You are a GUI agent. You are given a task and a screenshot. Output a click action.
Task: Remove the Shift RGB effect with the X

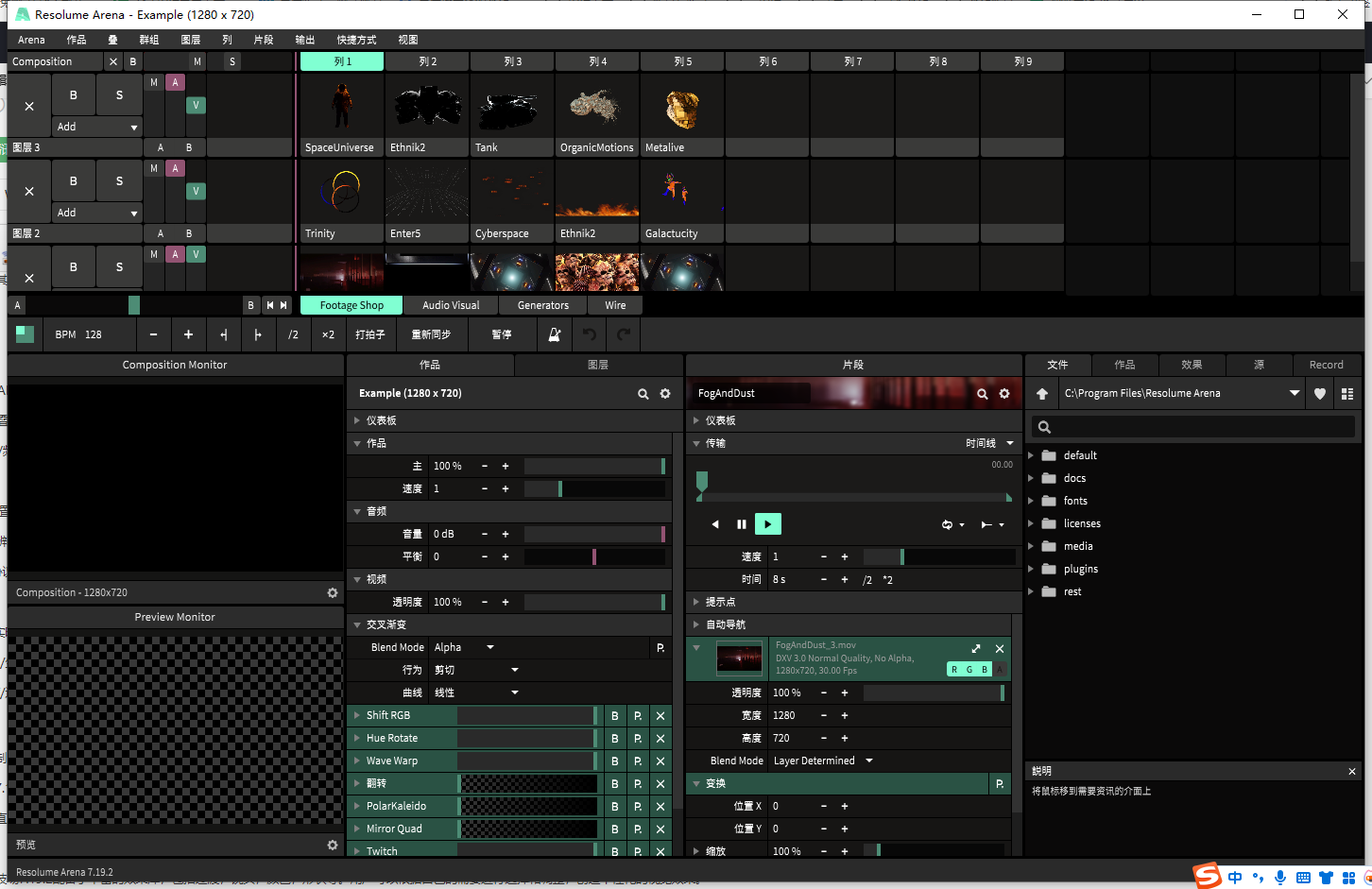[x=660, y=716]
